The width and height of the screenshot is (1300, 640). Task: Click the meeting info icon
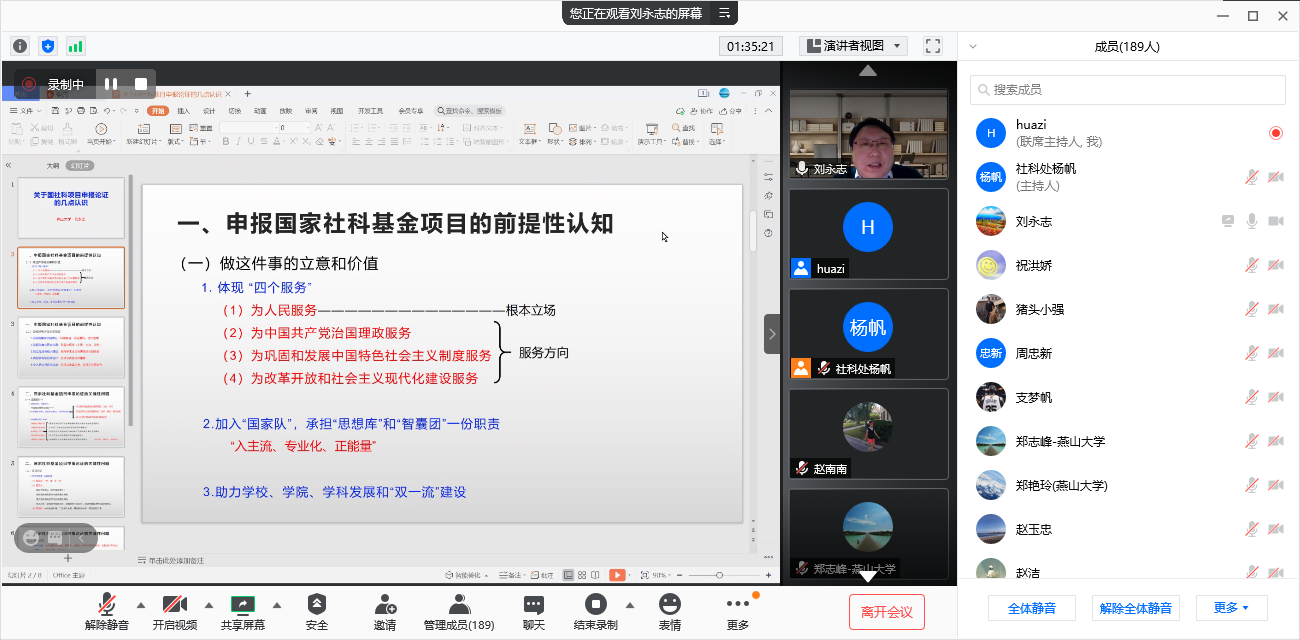(x=20, y=46)
